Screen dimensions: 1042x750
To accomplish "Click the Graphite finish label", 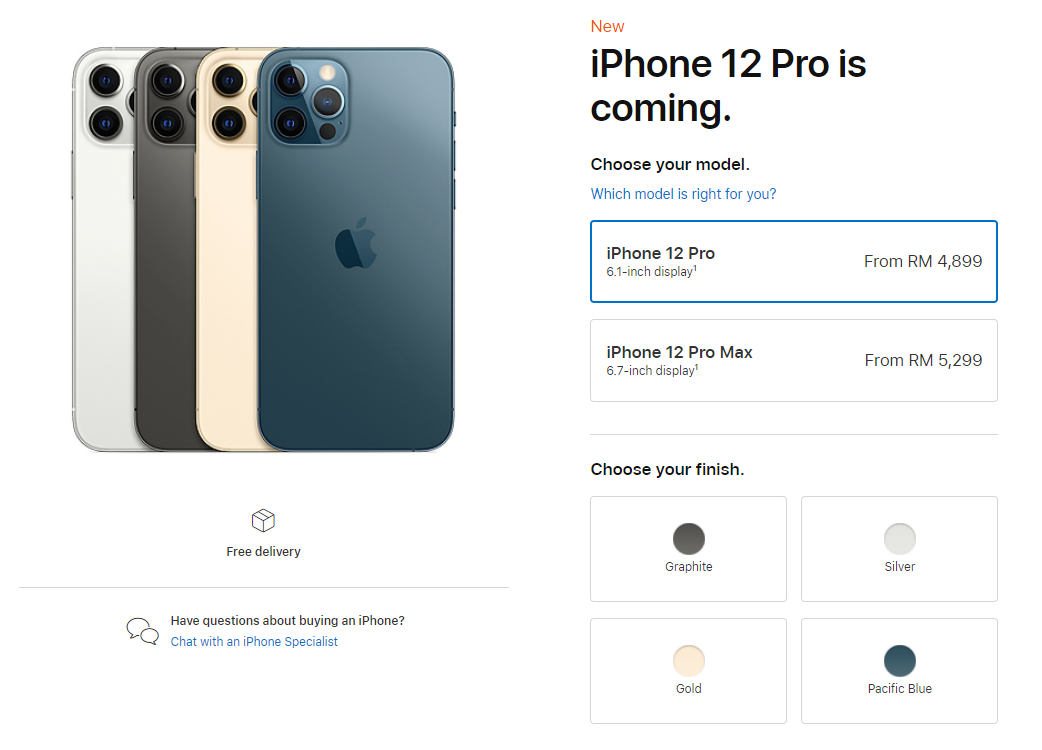I will pos(688,567).
